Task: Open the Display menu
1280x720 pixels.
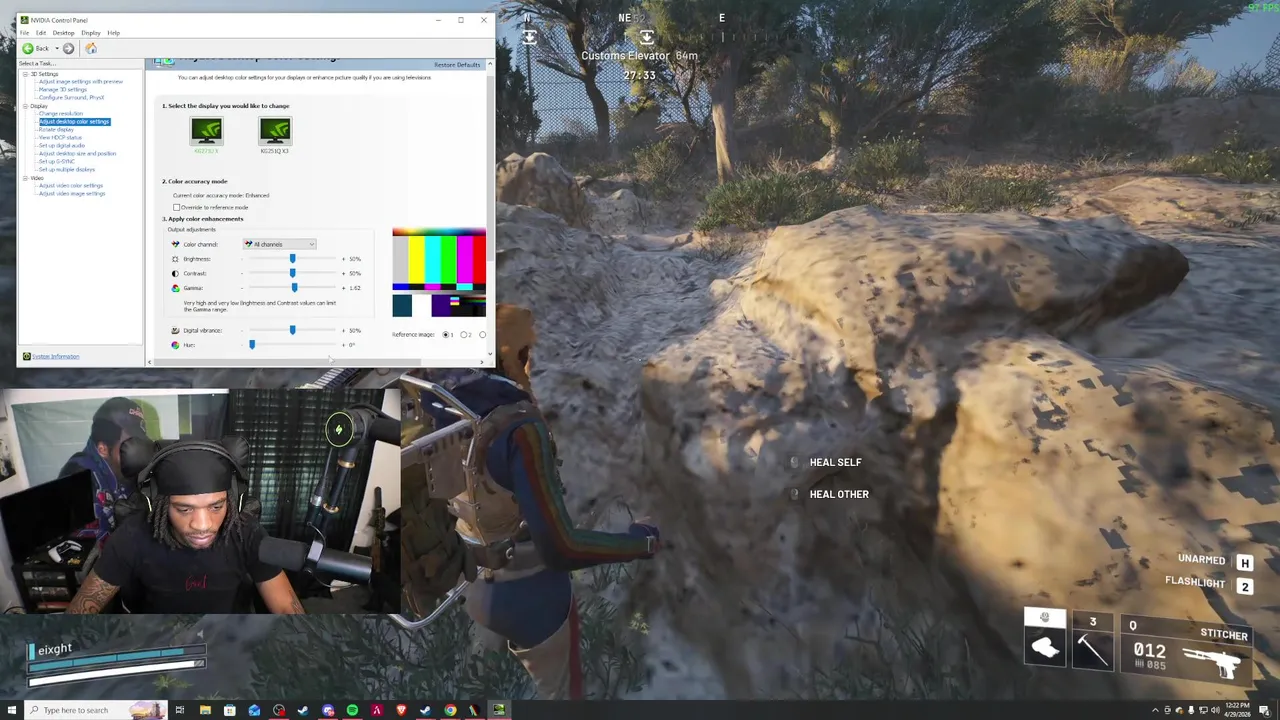Action: 91,33
